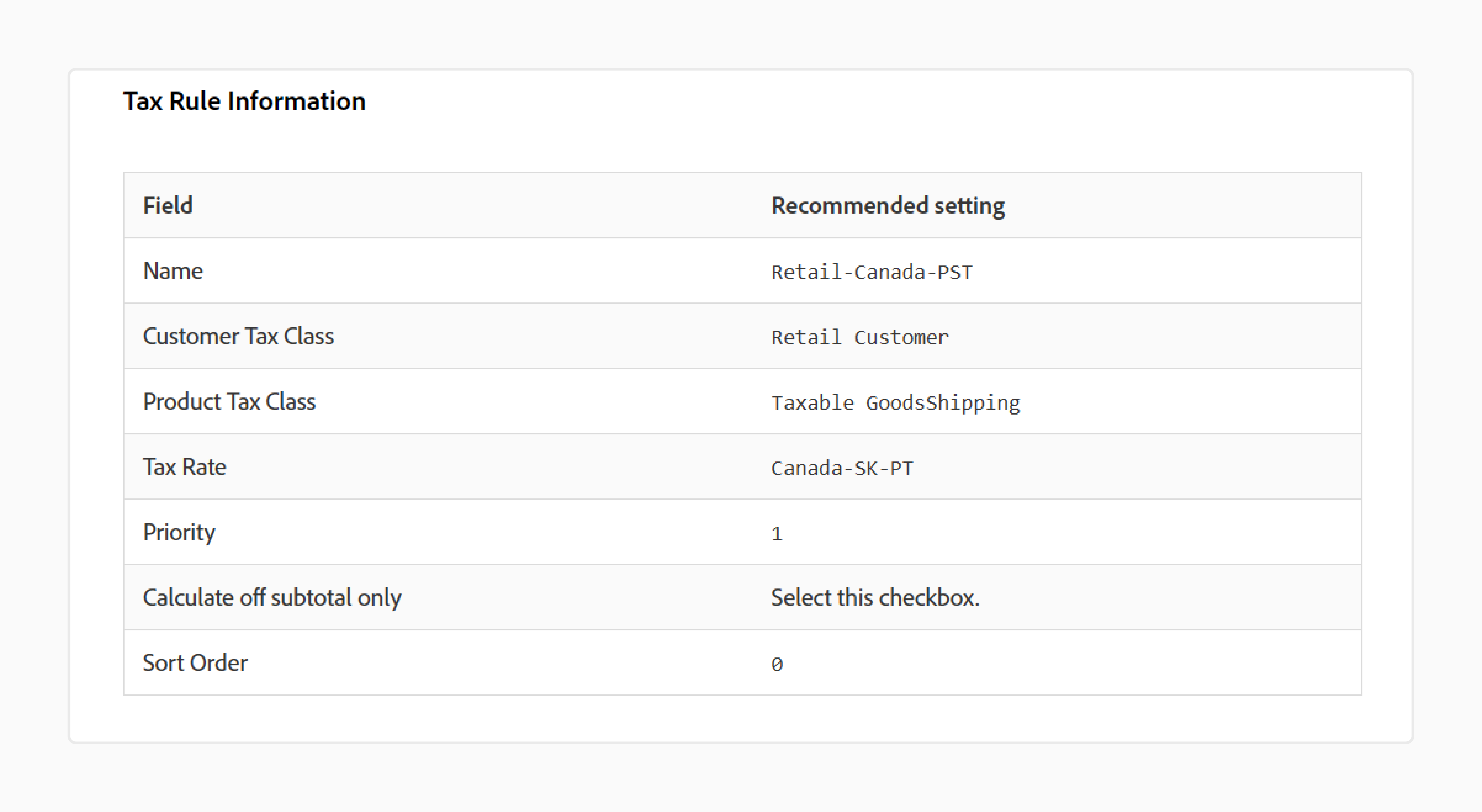
Task: Select the Retail Customer value
Action: coord(859,337)
